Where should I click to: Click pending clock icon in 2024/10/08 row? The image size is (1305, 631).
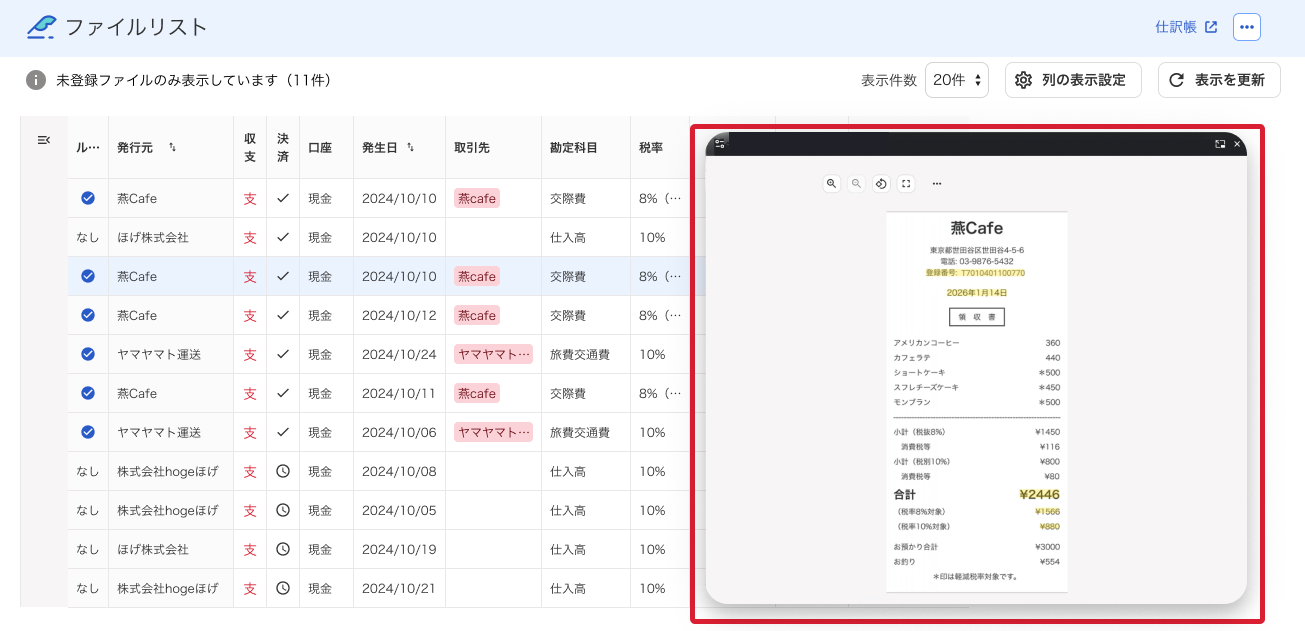tap(283, 471)
